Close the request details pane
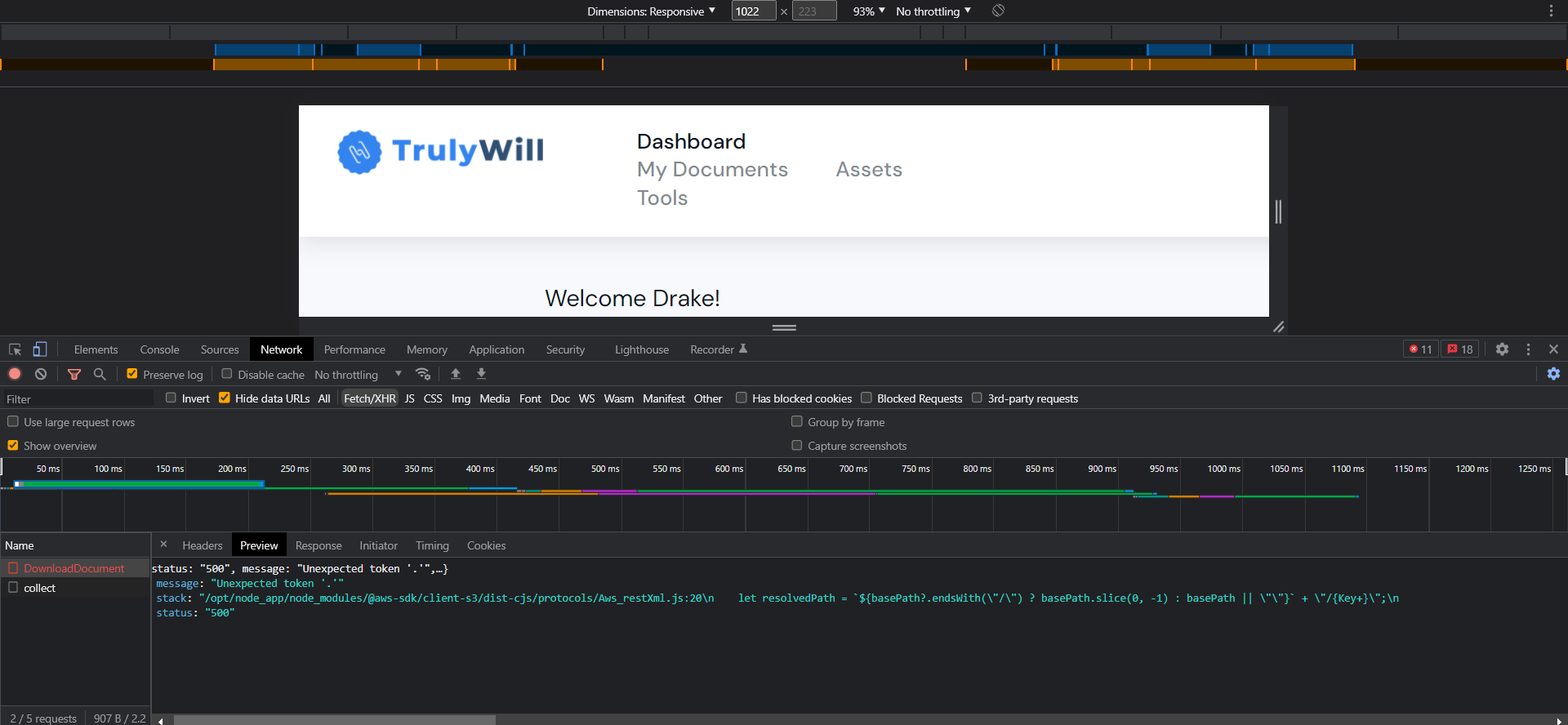Viewport: 1568px width, 725px height. 163,545
